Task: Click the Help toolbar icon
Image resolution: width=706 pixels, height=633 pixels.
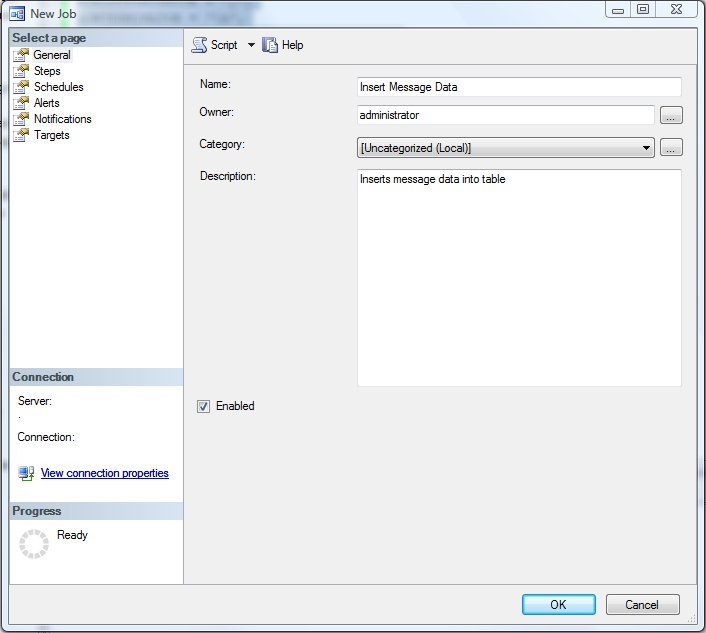Action: pyautogui.click(x=270, y=45)
